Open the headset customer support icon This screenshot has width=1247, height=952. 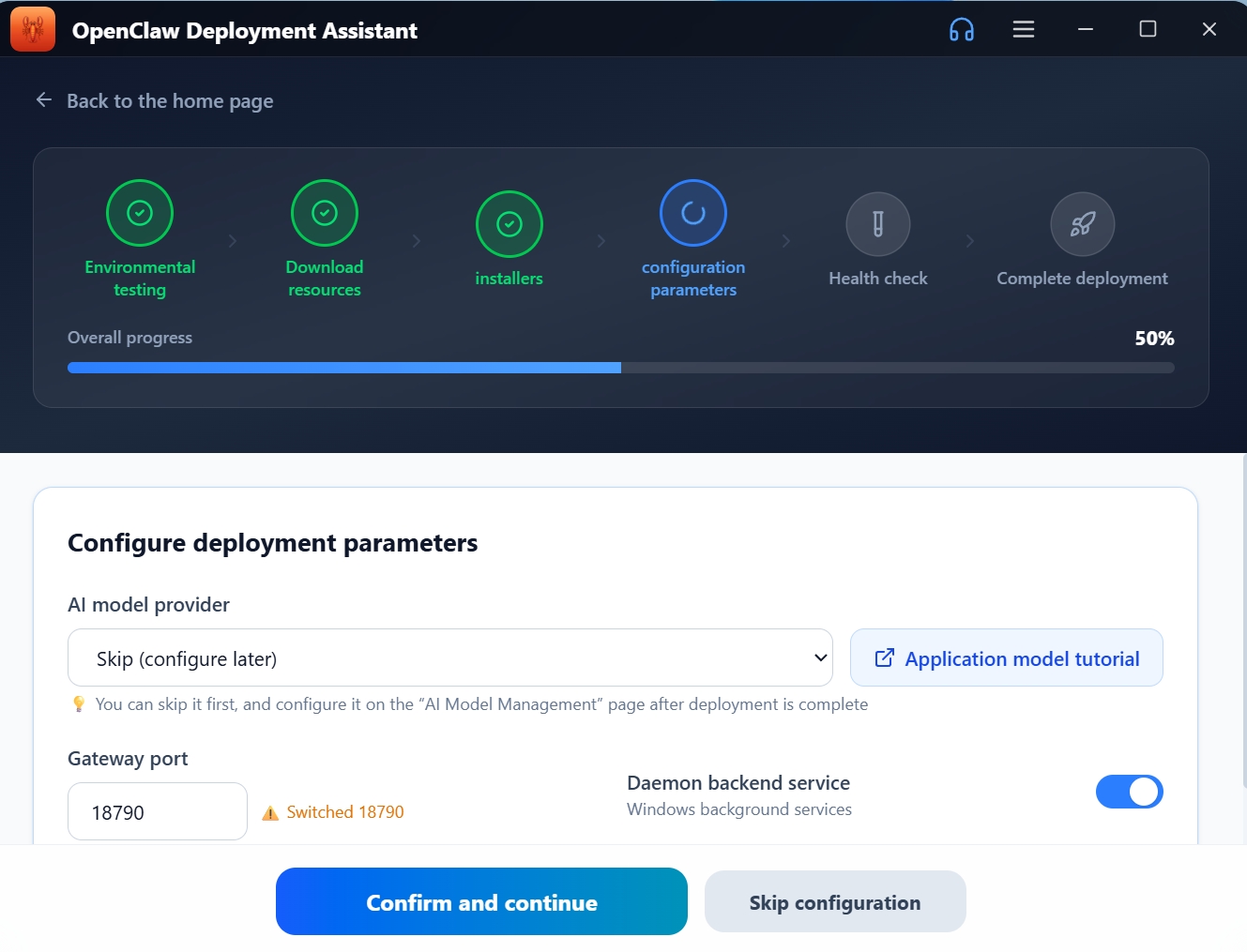961,30
